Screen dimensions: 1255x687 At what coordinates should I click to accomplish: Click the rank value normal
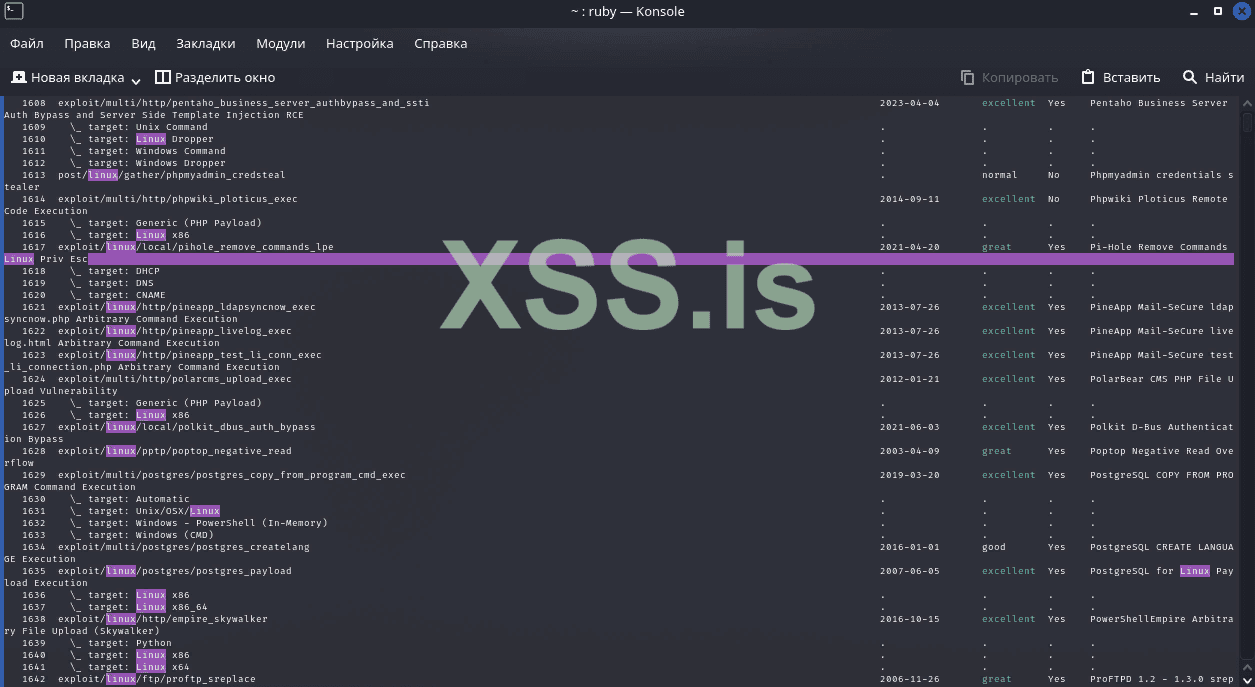tap(1000, 175)
